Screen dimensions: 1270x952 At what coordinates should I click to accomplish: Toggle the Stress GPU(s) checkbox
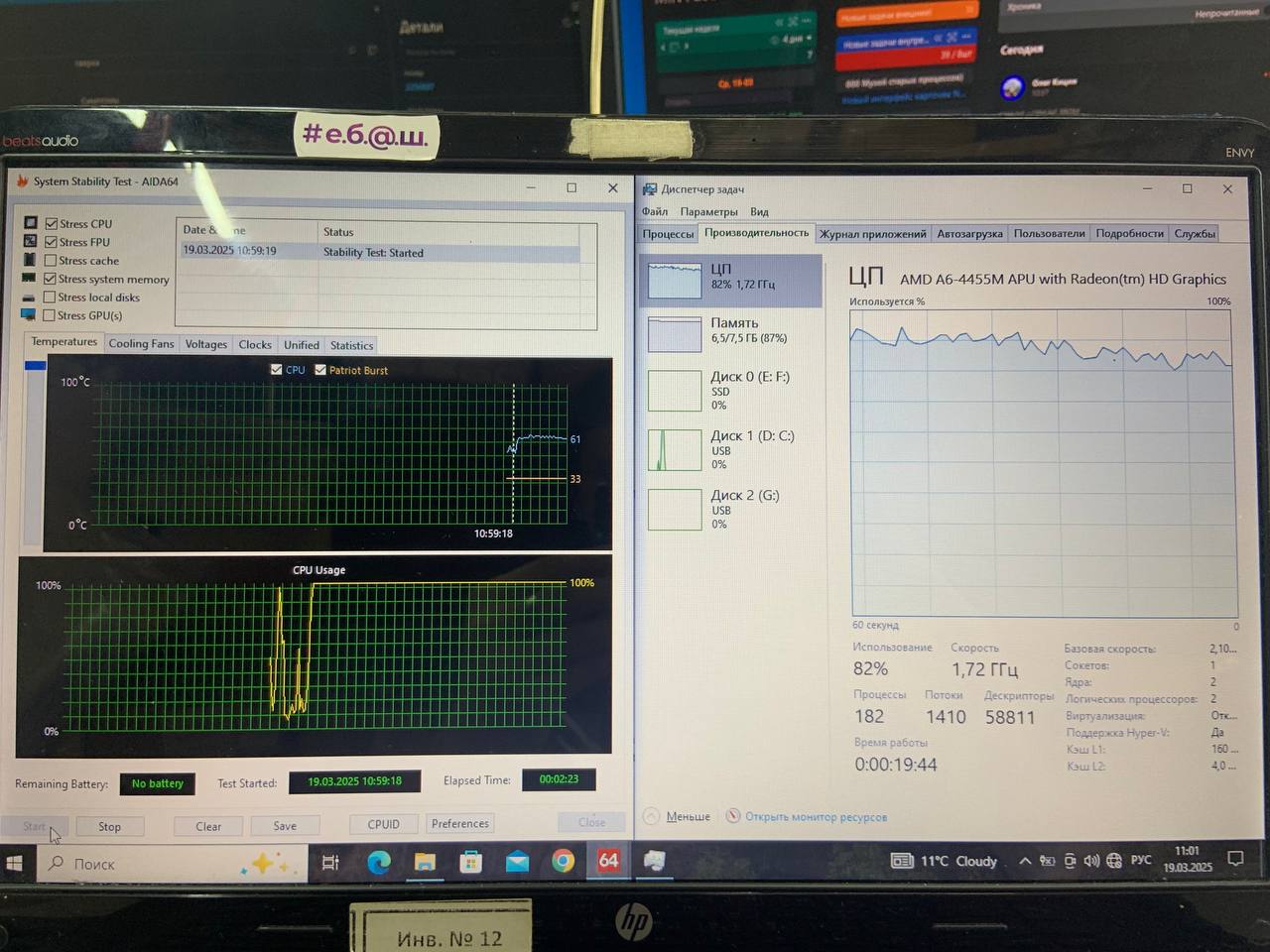tap(50, 315)
